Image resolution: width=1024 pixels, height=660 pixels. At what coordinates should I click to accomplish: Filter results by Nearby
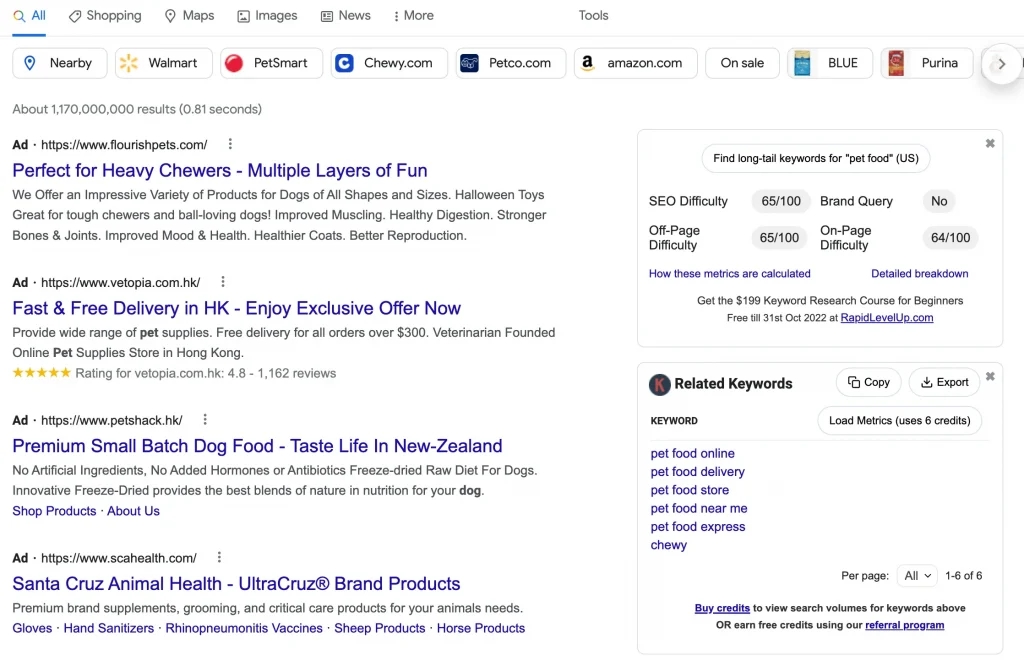pos(59,63)
